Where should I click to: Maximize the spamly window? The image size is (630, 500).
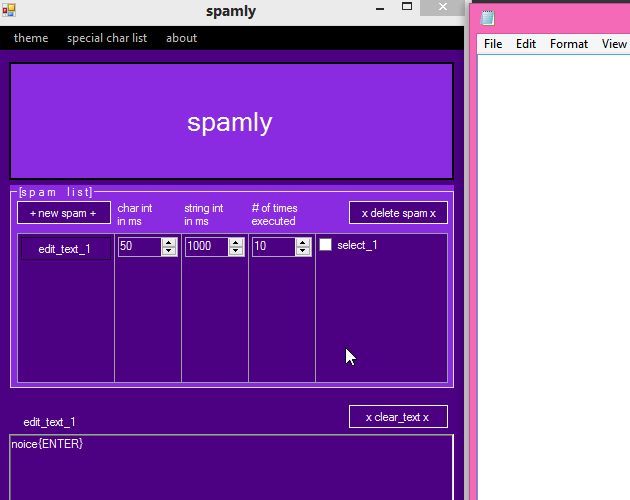coord(407,7)
